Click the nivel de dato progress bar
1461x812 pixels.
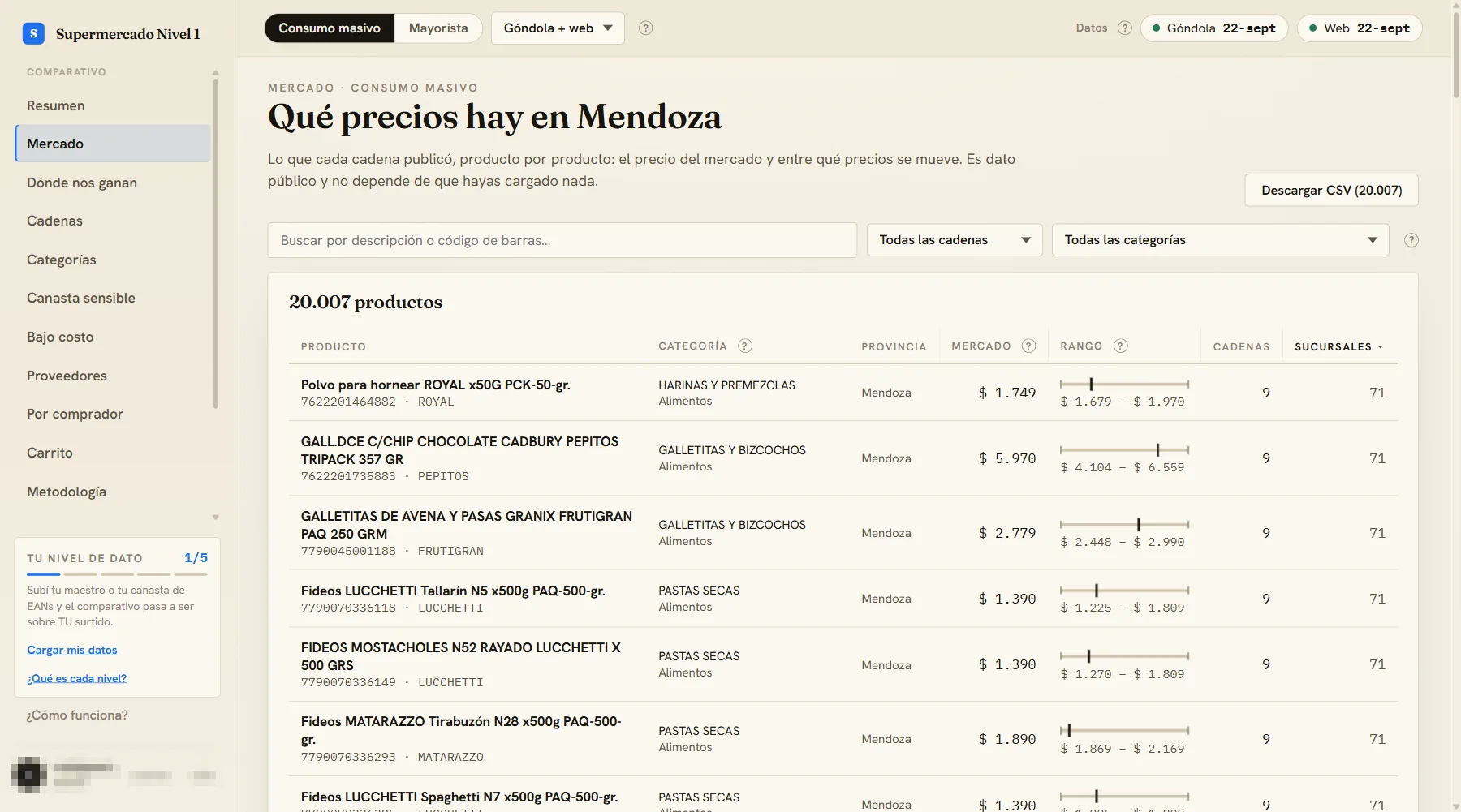[117, 574]
